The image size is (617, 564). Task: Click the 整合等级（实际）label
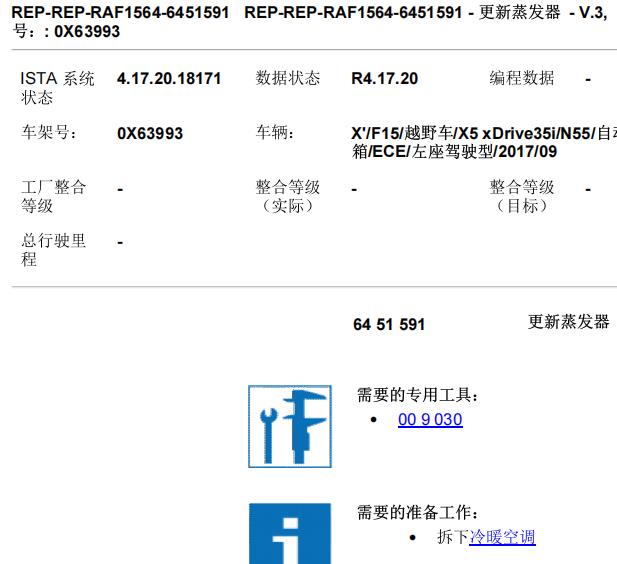click(288, 196)
